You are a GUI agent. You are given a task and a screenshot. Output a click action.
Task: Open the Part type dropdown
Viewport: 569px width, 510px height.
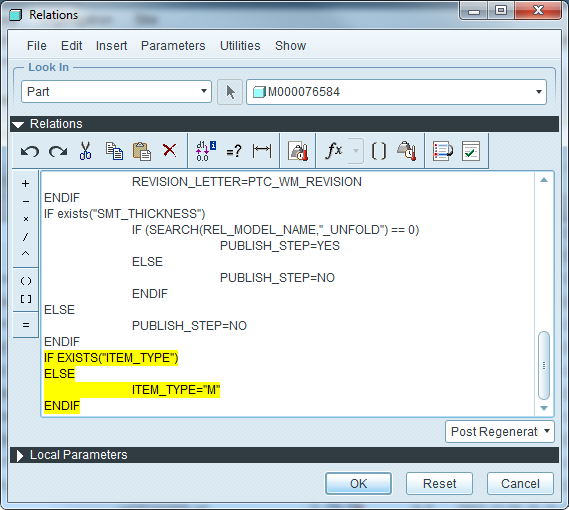click(116, 91)
